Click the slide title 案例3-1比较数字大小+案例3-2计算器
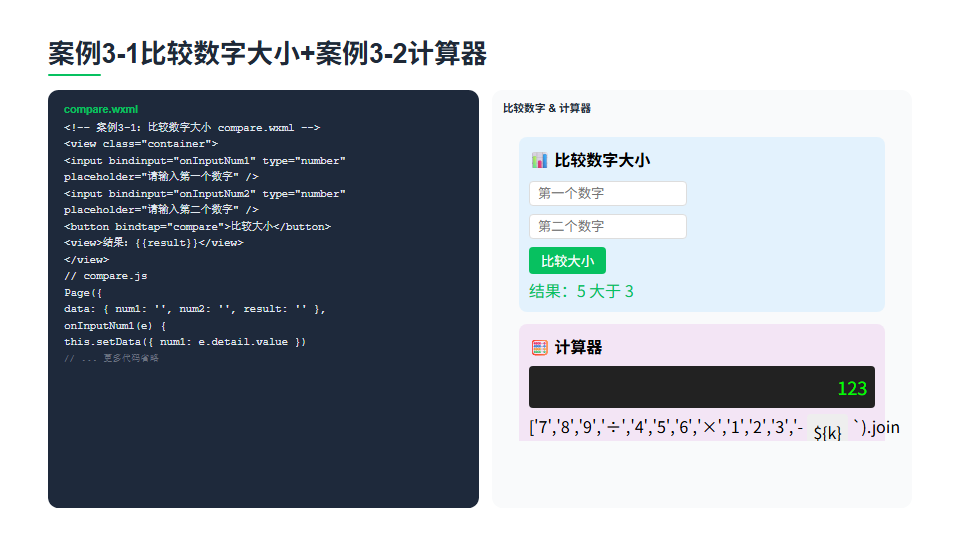 point(267,54)
